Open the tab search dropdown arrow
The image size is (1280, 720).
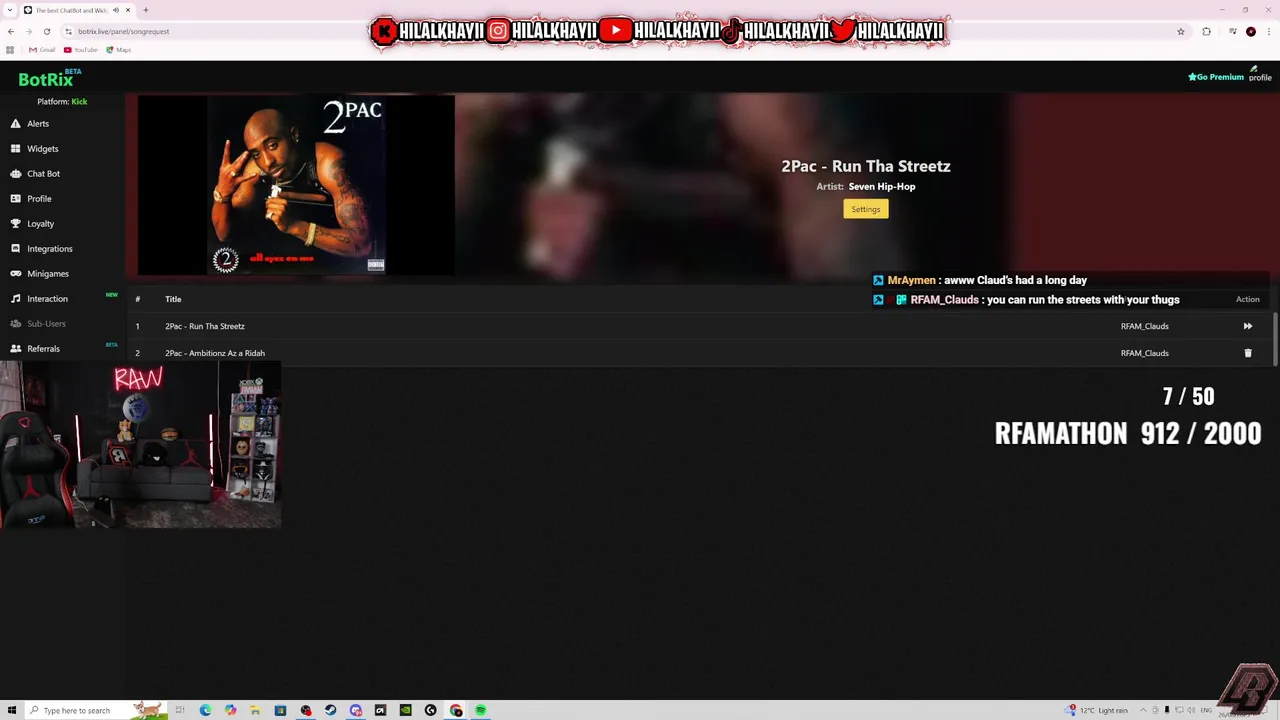tap(9, 10)
